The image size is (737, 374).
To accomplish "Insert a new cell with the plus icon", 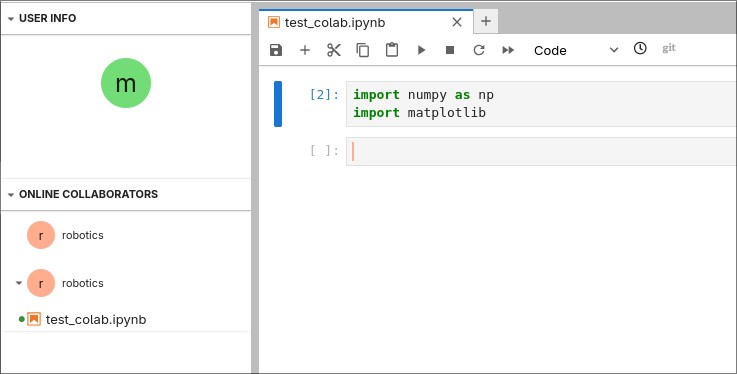I will point(305,50).
